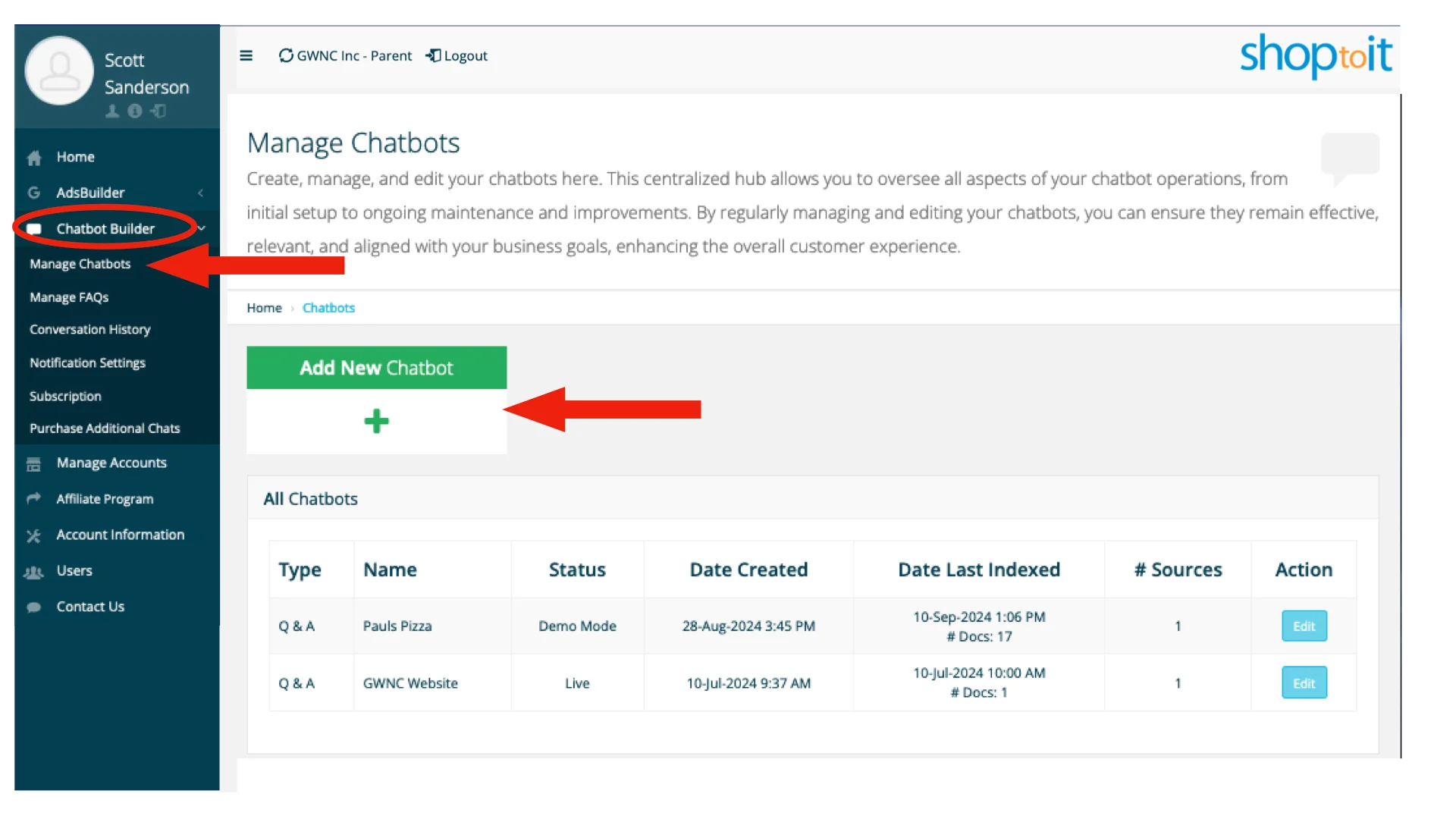Click the hamburger menu icon in top bar
Image resolution: width=1456 pixels, height=819 pixels.
pos(246,55)
